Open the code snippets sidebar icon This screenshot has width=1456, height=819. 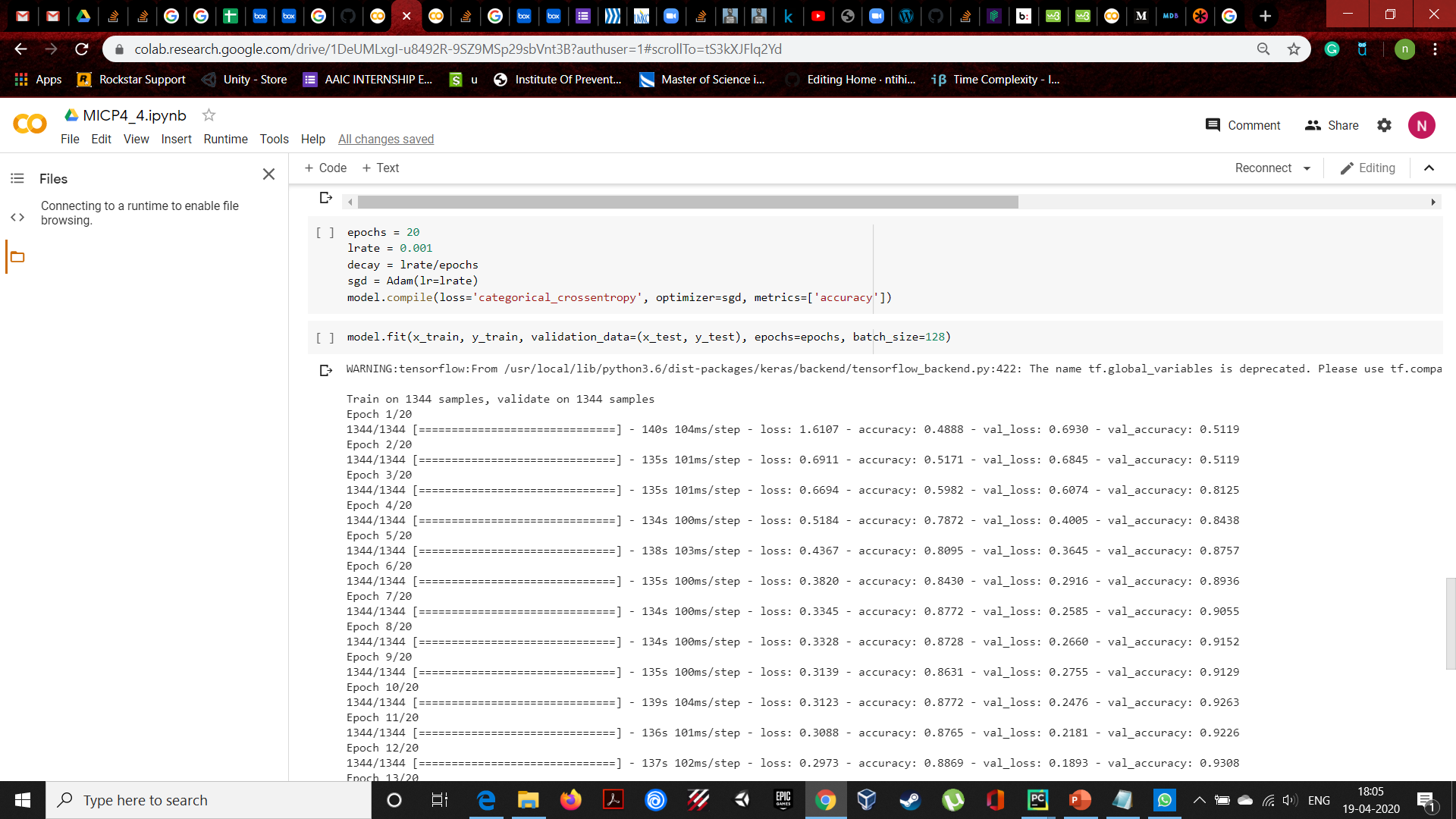pyautogui.click(x=17, y=218)
